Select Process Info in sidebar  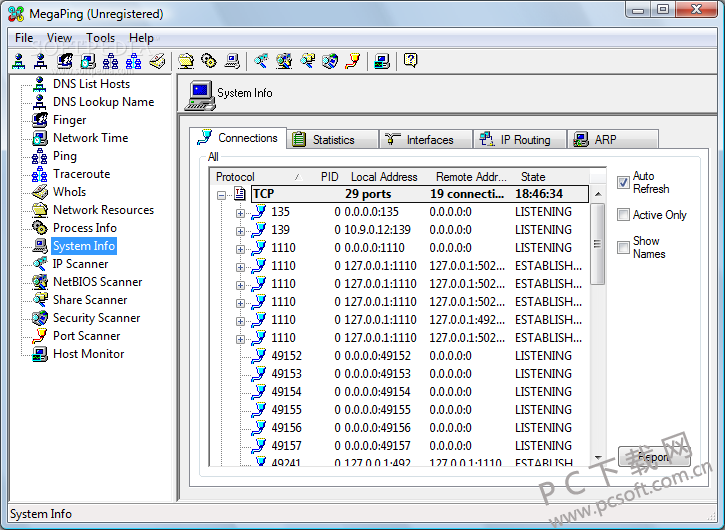point(85,228)
